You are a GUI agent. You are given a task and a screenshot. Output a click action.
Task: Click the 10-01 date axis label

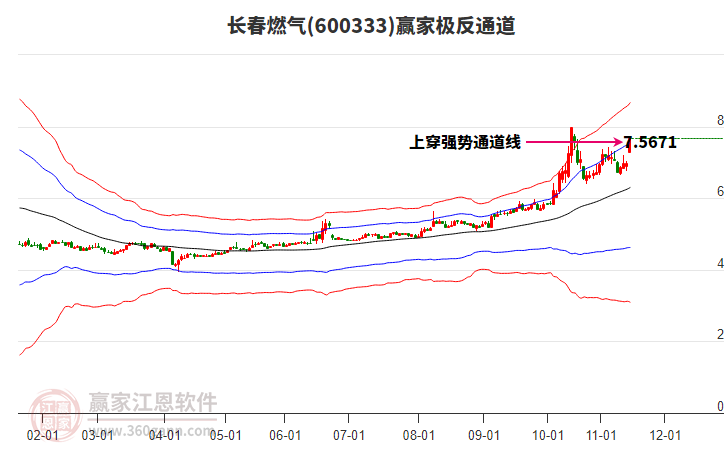click(548, 435)
